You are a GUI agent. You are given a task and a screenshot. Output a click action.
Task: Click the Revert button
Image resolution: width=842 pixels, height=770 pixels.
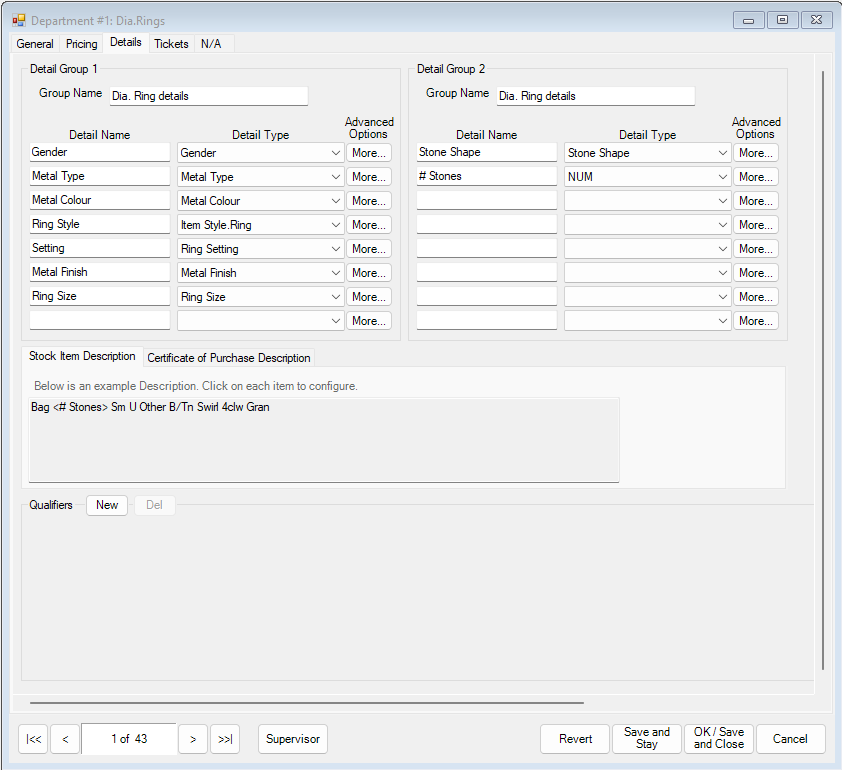[574, 739]
